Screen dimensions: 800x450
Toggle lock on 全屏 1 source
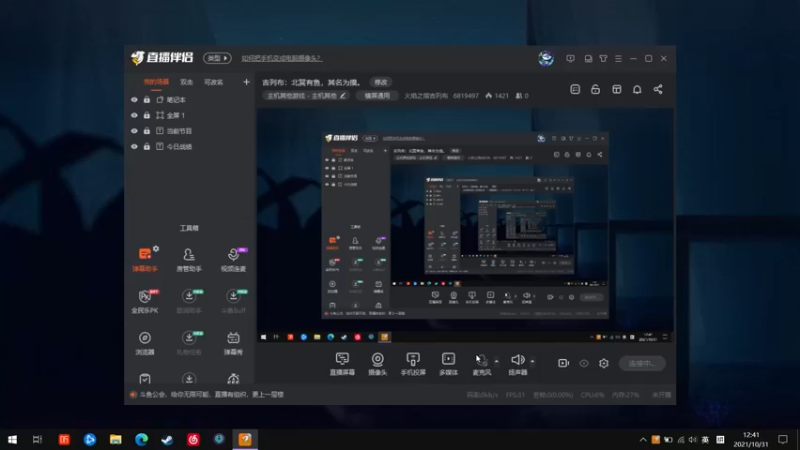(147, 115)
